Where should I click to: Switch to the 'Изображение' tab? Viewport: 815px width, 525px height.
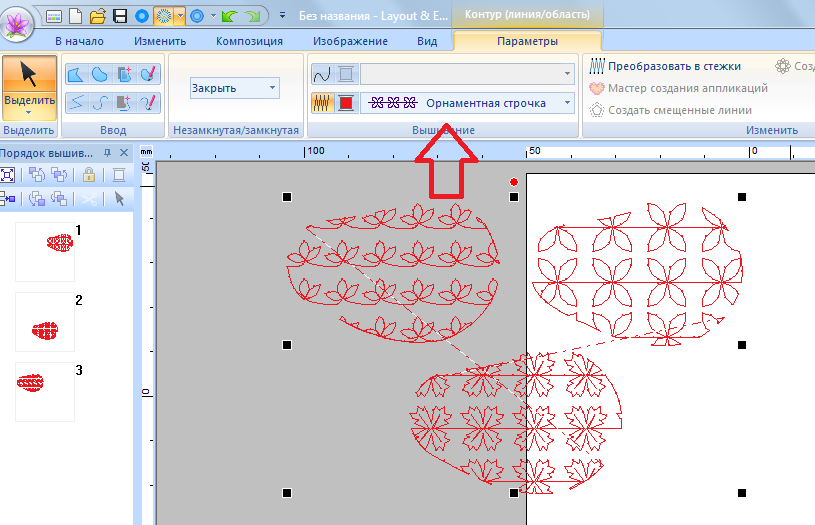[x=350, y=41]
